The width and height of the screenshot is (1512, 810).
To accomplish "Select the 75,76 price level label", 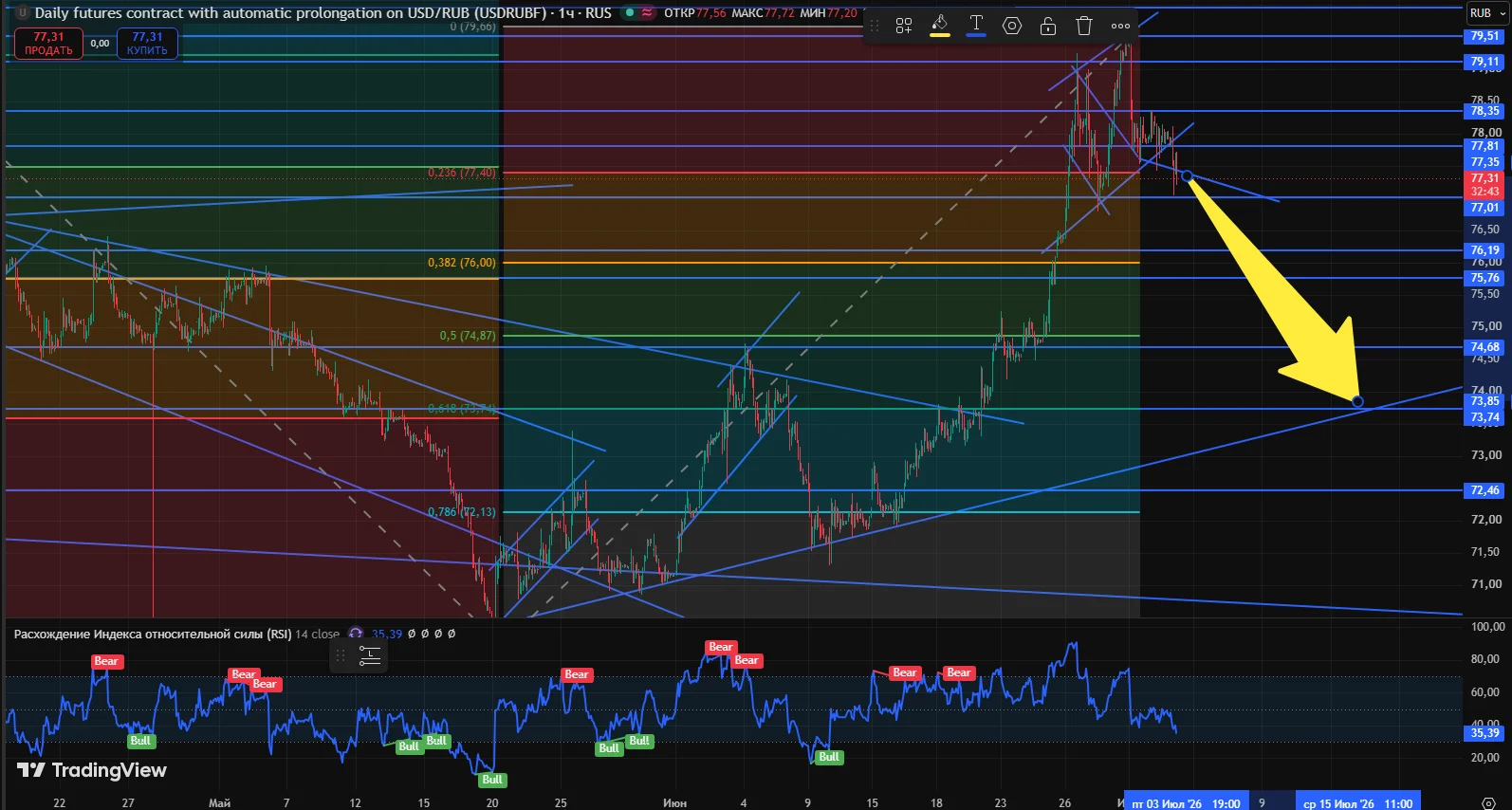I will pyautogui.click(x=1485, y=278).
